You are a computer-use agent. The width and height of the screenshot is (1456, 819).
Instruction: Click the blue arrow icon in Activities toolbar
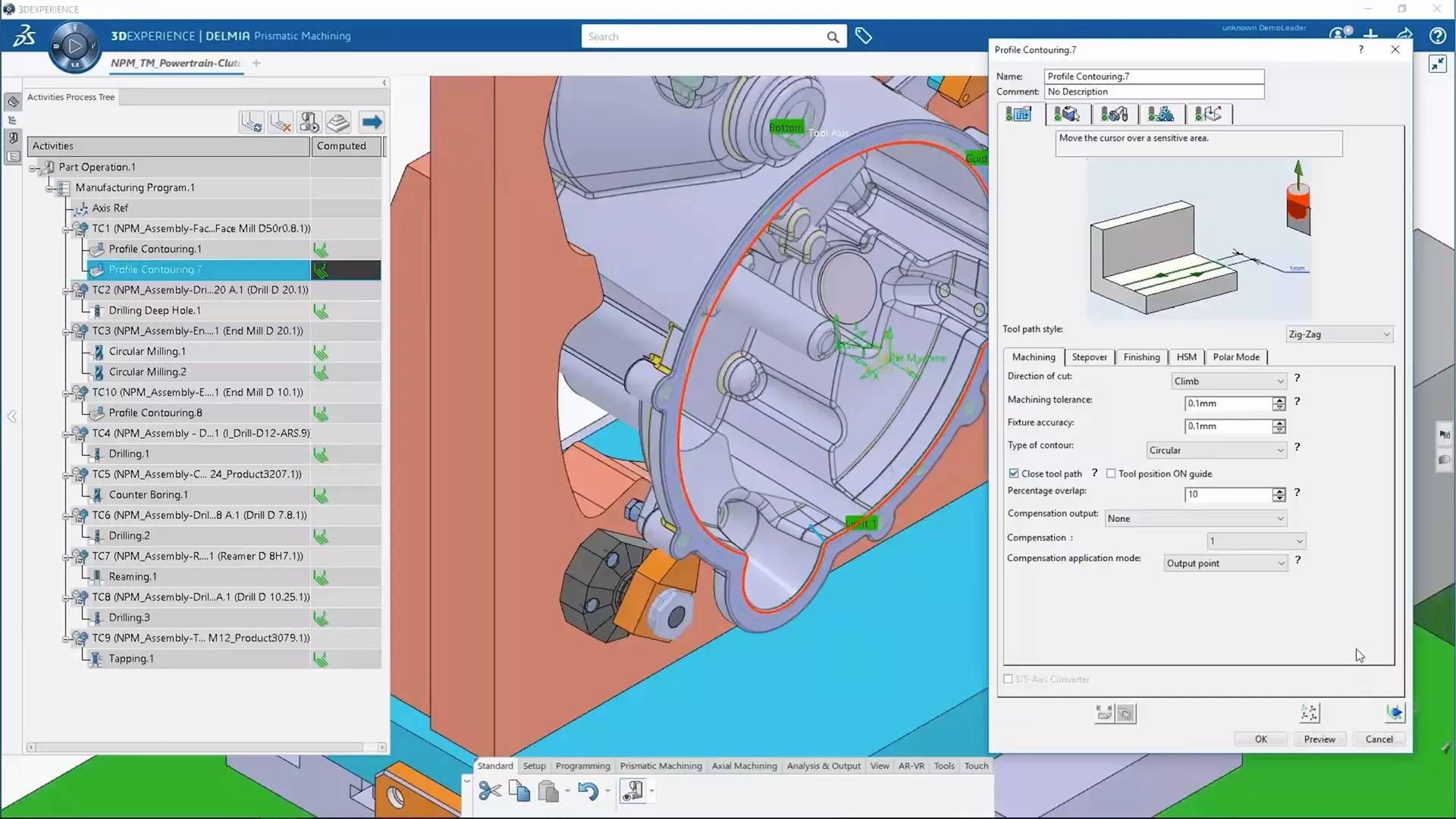(x=372, y=122)
